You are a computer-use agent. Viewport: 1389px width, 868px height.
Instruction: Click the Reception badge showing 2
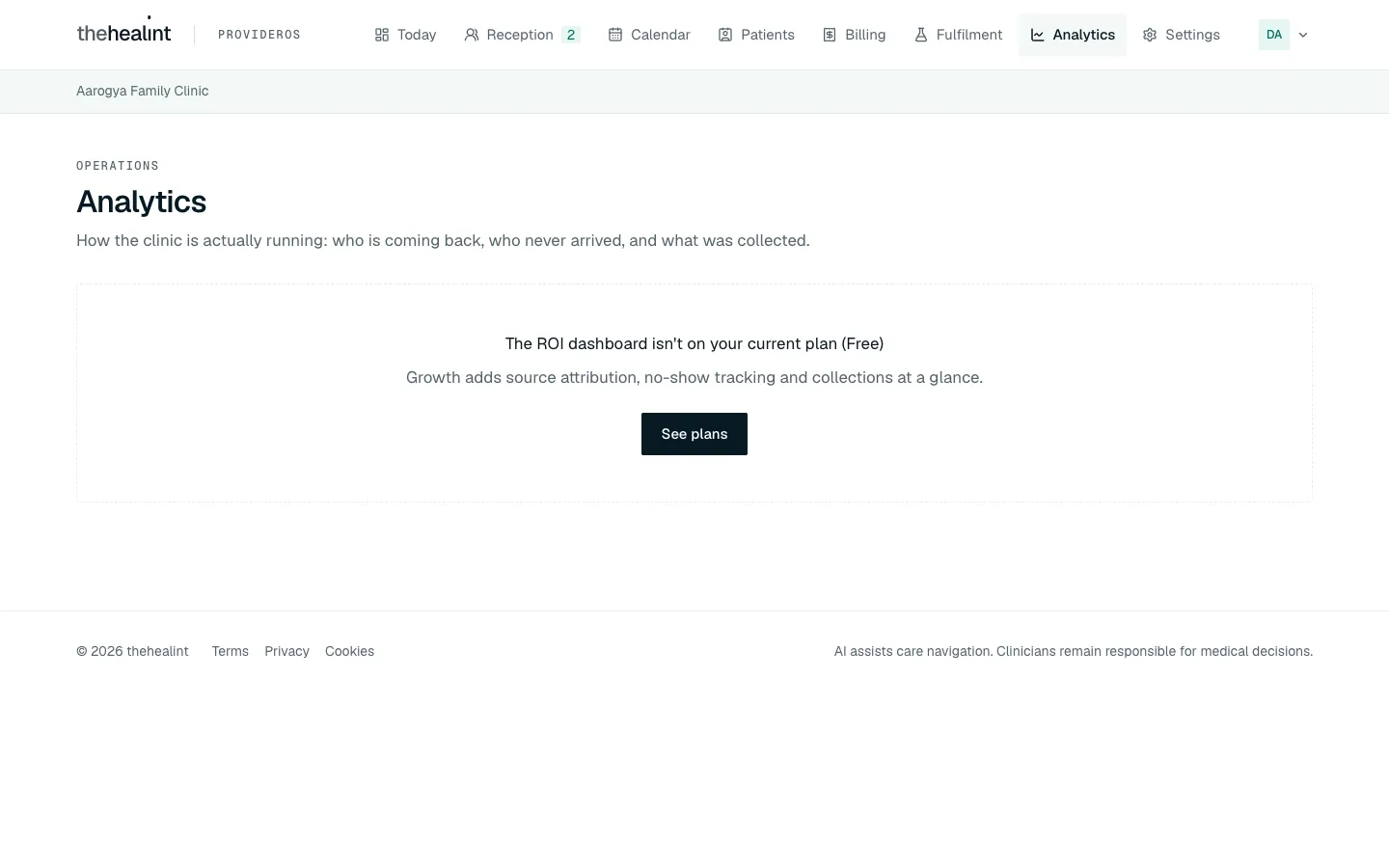tap(571, 35)
